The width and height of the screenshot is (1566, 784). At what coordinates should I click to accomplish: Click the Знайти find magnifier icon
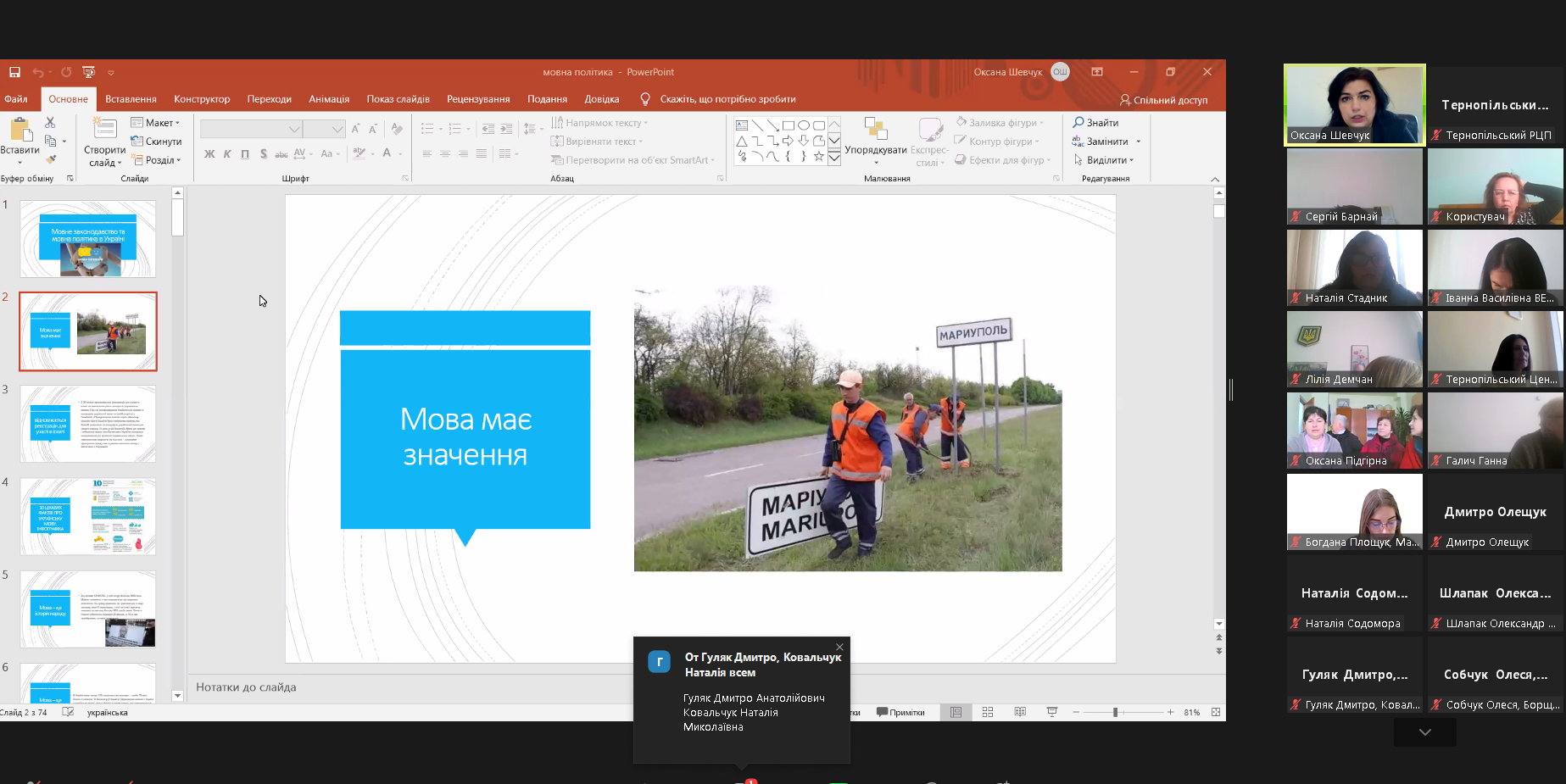1078,123
